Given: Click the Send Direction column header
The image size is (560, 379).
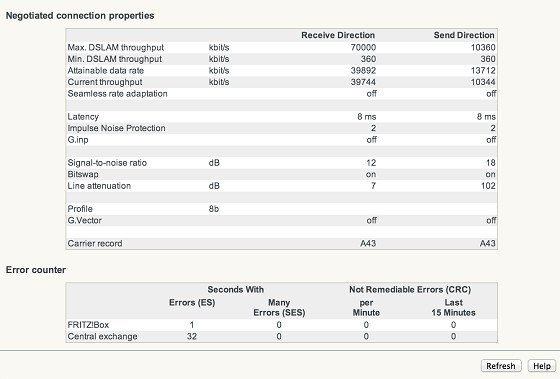Looking at the screenshot, I should 464,35.
